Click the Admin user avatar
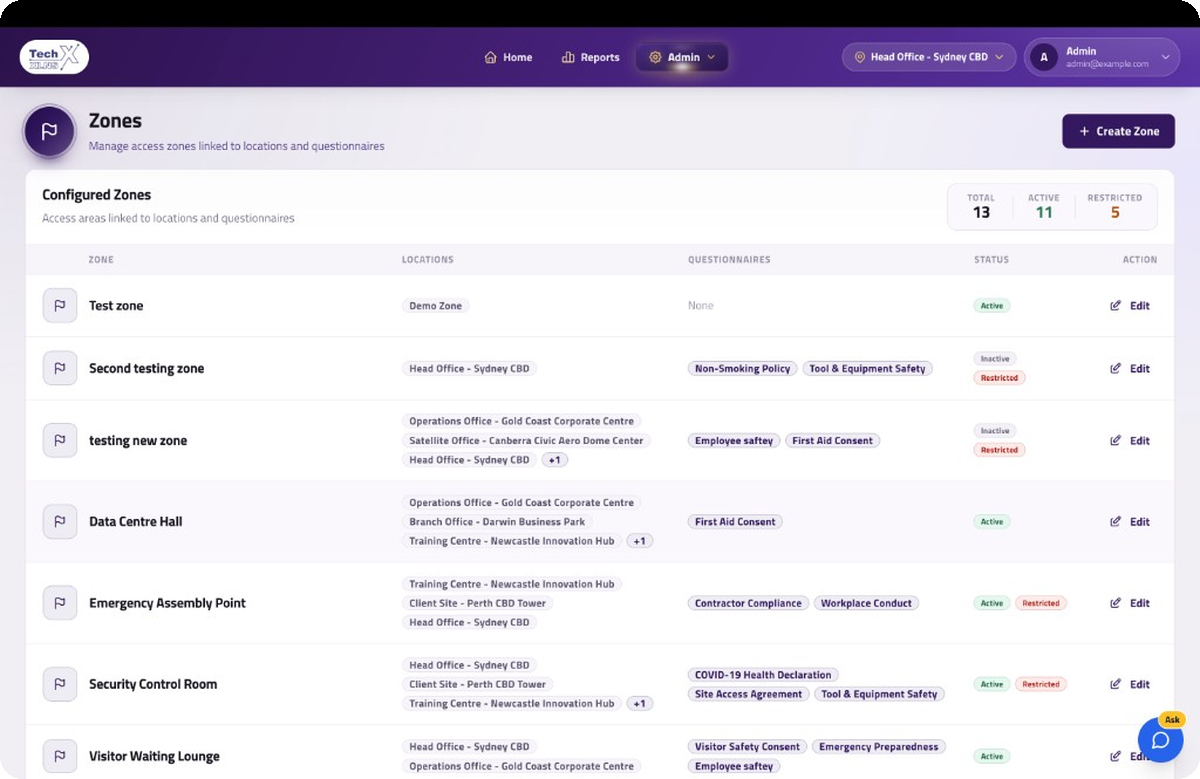Image resolution: width=1200 pixels, height=779 pixels. click(1044, 58)
